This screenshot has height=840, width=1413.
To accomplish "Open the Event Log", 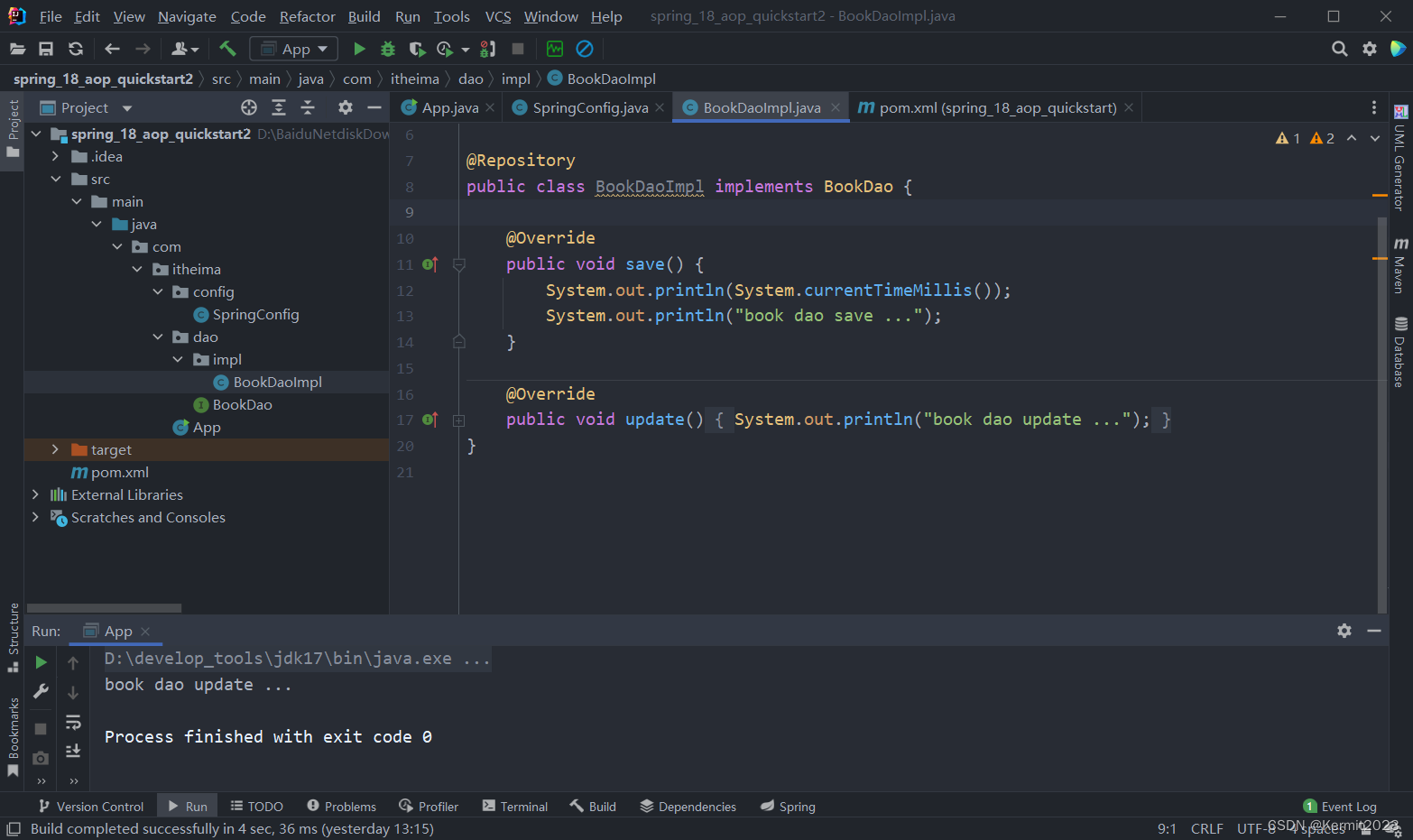I will pyautogui.click(x=1340, y=807).
